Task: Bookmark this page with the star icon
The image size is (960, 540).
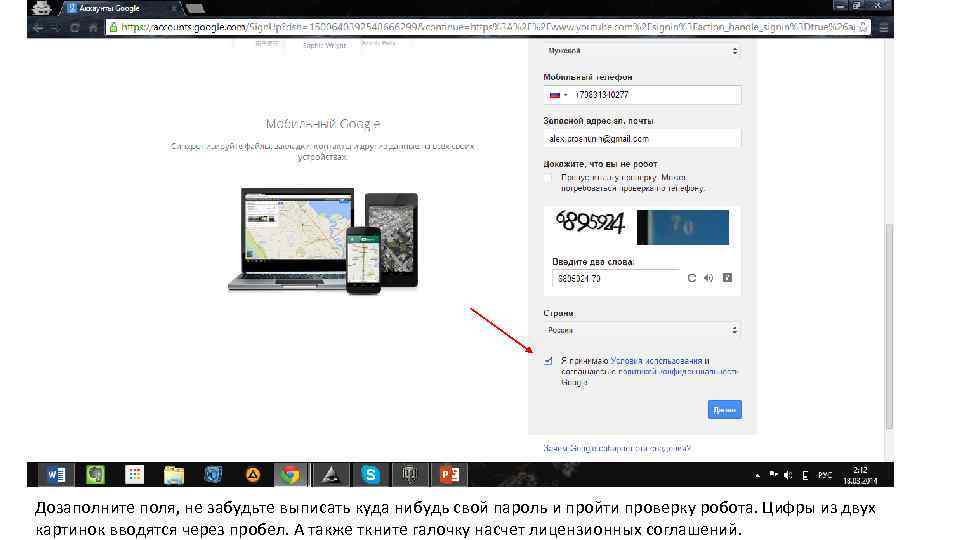Action: (863, 27)
